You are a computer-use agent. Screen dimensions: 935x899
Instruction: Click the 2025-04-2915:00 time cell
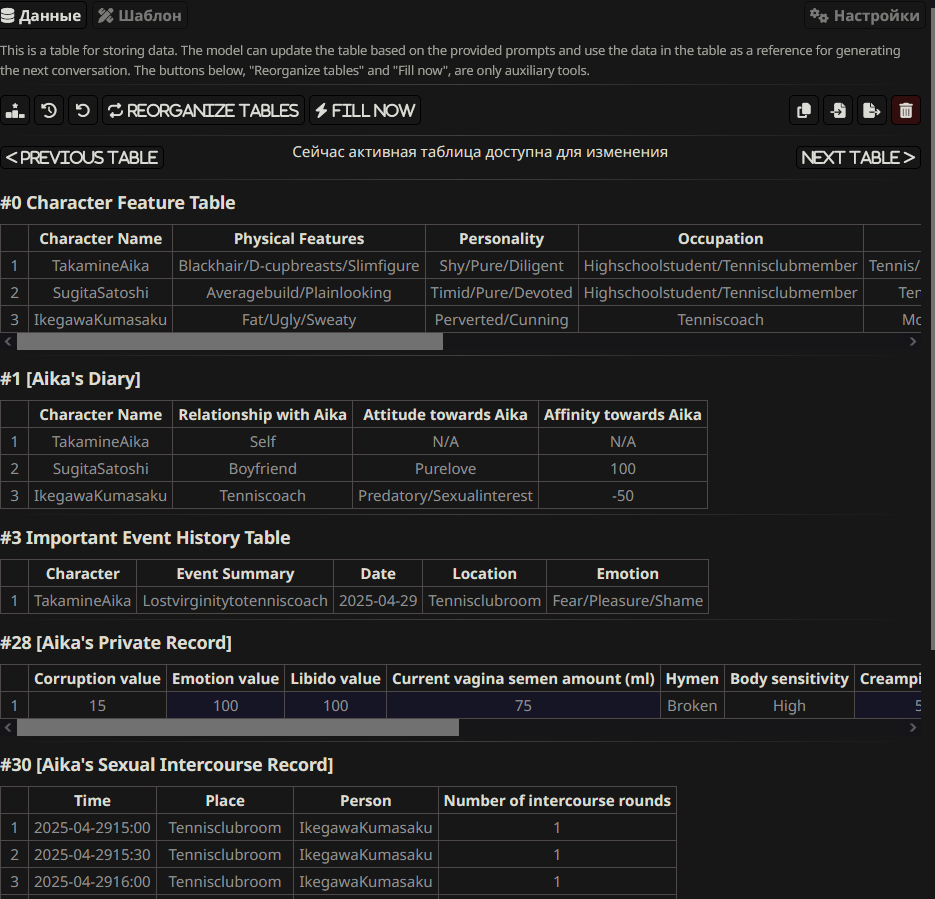pyautogui.click(x=92, y=827)
